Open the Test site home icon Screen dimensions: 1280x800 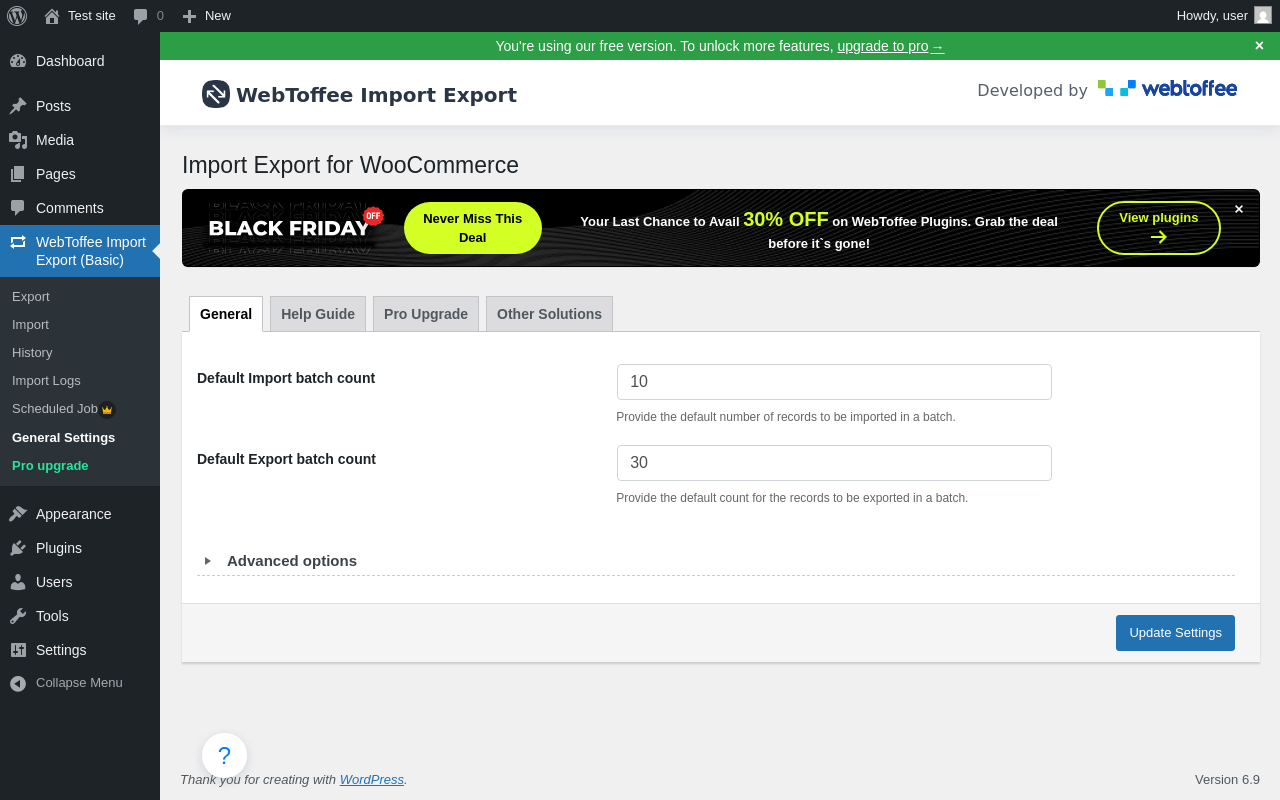pos(52,16)
